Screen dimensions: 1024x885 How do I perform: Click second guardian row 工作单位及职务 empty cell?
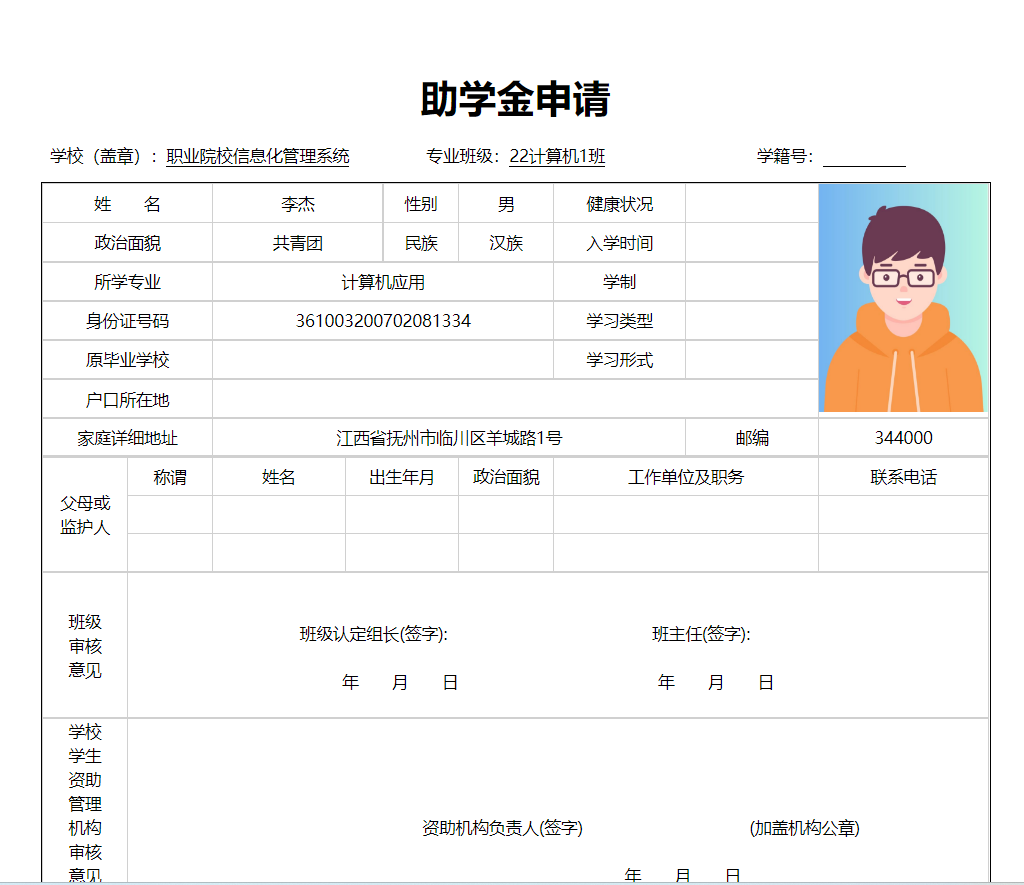686,553
